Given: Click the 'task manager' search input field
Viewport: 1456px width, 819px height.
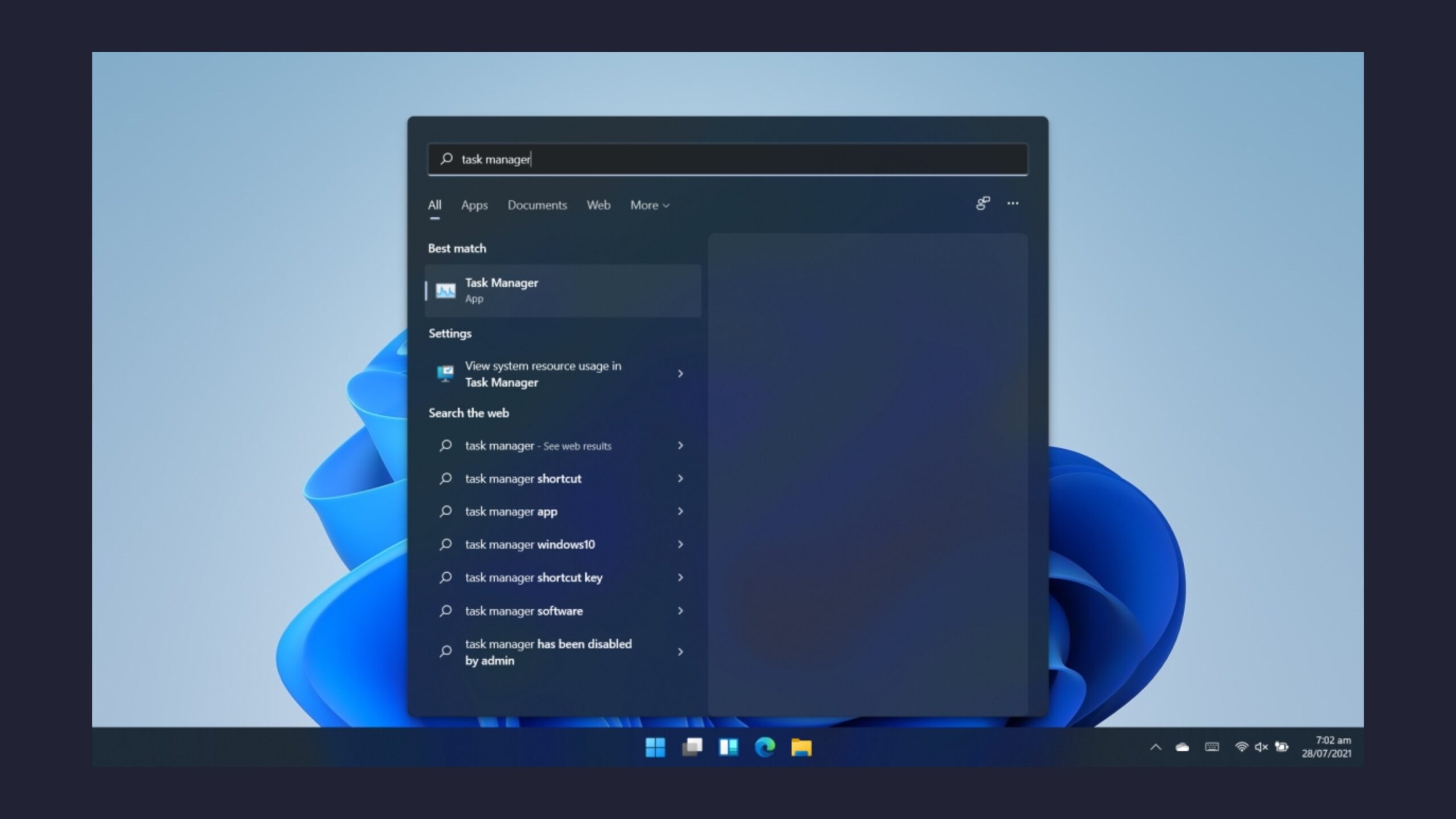Looking at the screenshot, I should (x=728, y=159).
